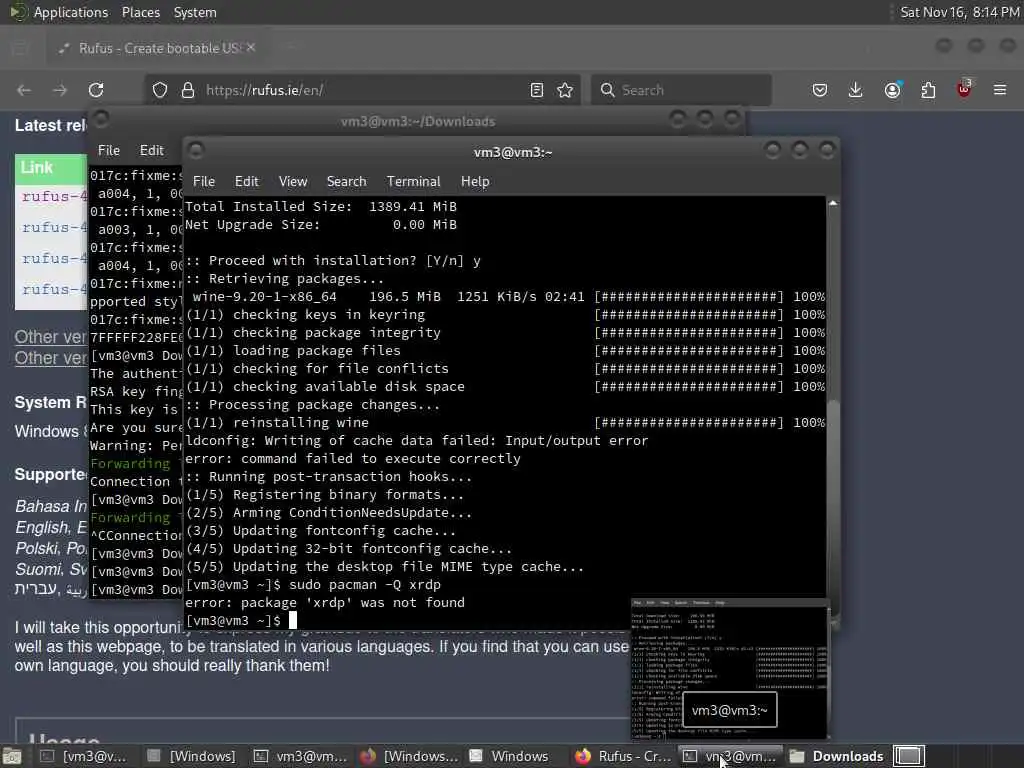Screen dimensions: 1024x768
Task: Open the front terminal window menu button
Action: point(196,151)
